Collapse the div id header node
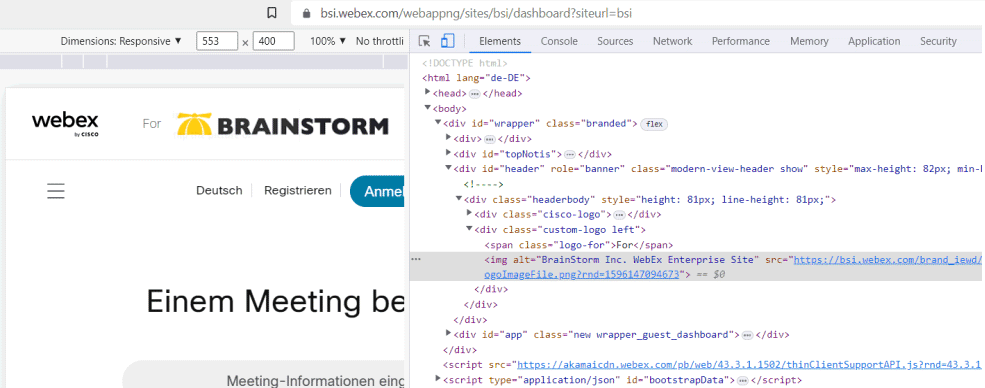Image resolution: width=985 pixels, height=388 pixels. tap(448, 168)
